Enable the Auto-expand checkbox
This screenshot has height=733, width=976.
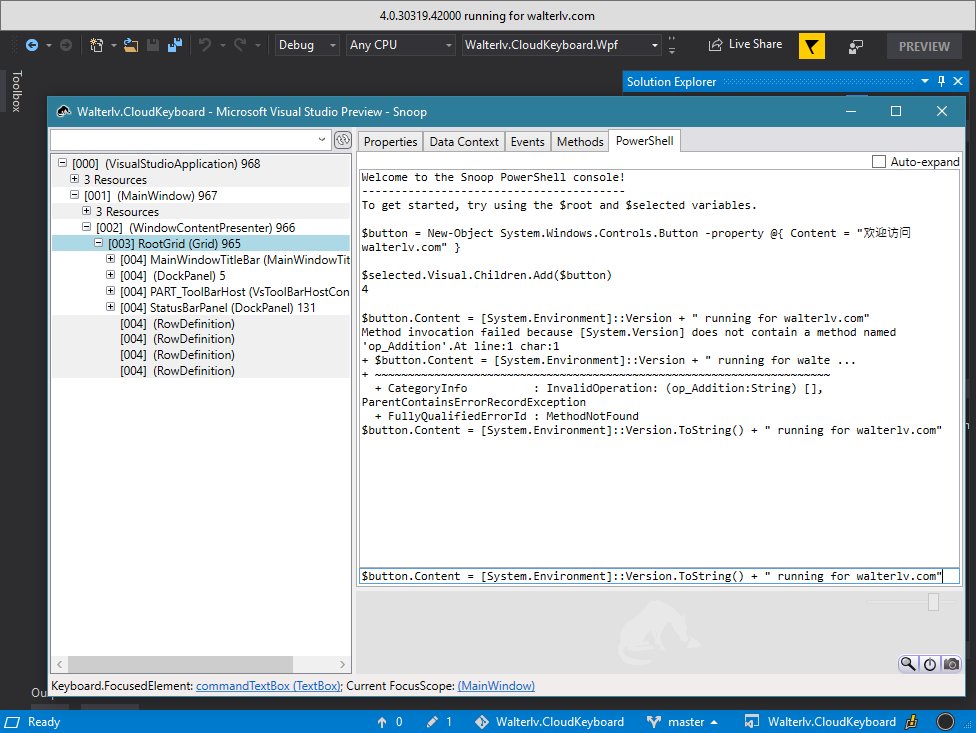tap(879, 161)
